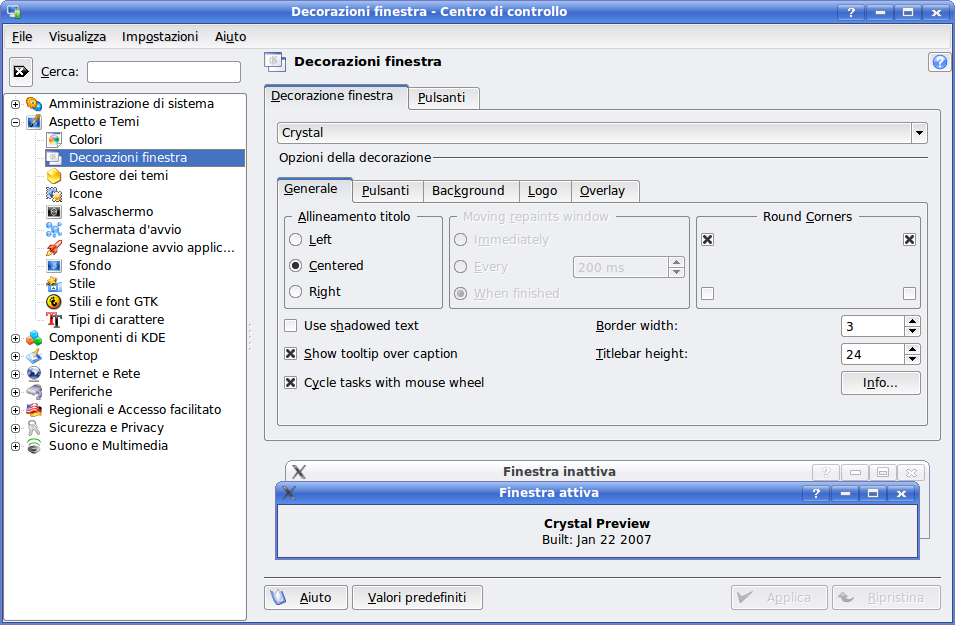Expand Amministrazione di sistema tree node

coord(15,104)
